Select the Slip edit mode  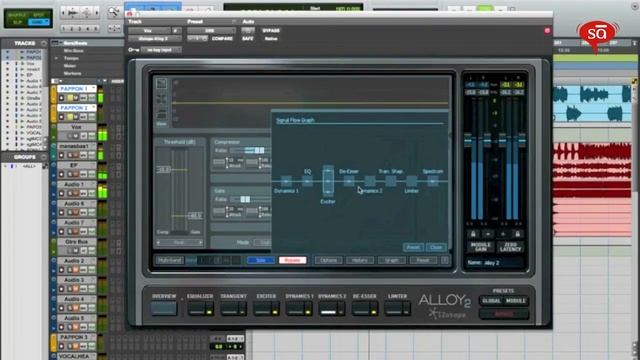pyautogui.click(x=17, y=22)
